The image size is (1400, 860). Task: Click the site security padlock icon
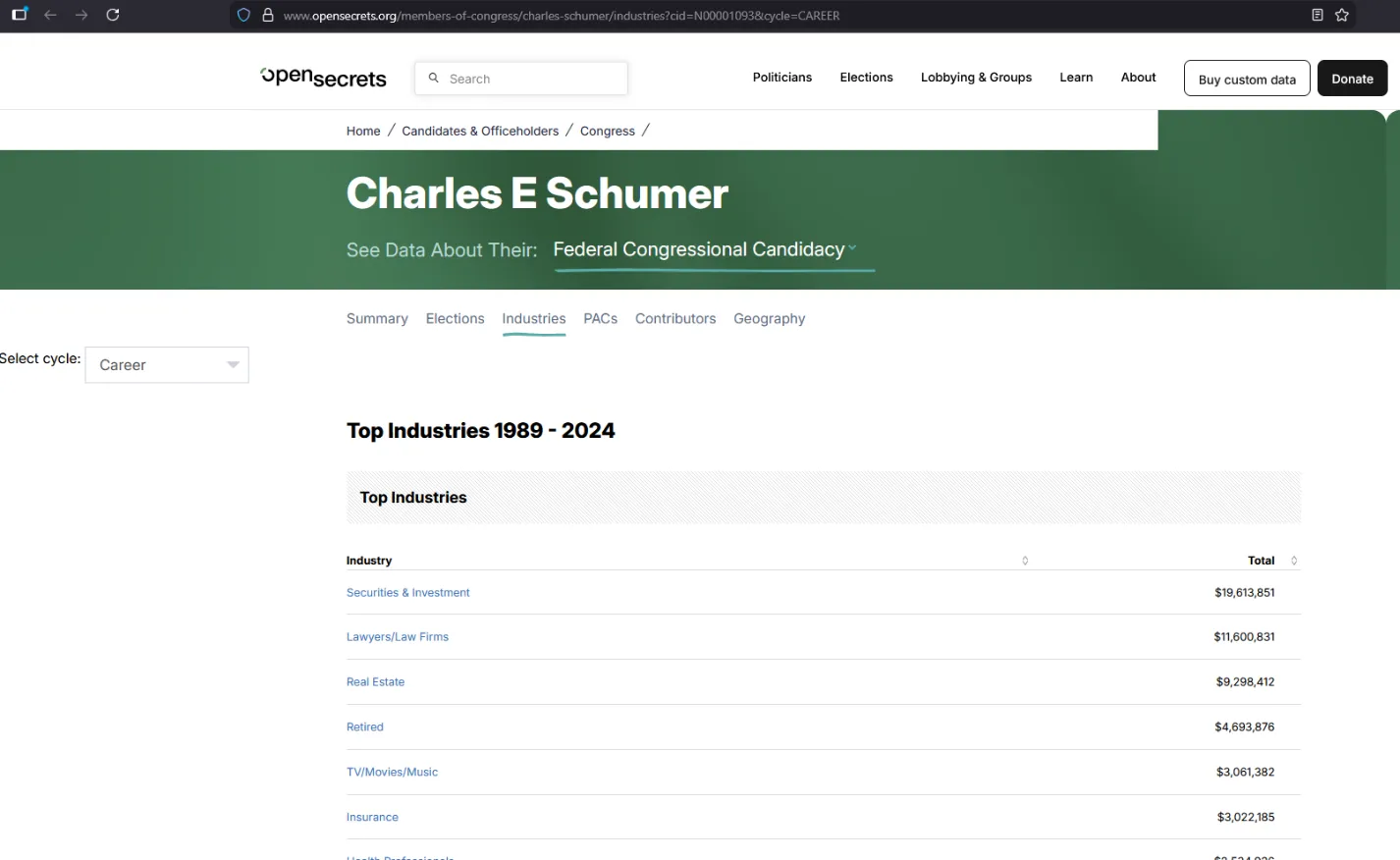pos(268,16)
